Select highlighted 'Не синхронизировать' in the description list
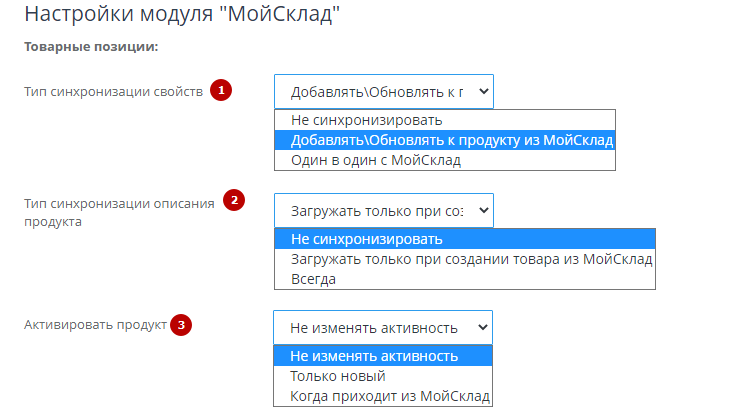Image resolution: width=740 pixels, height=410 pixels. pos(465,239)
